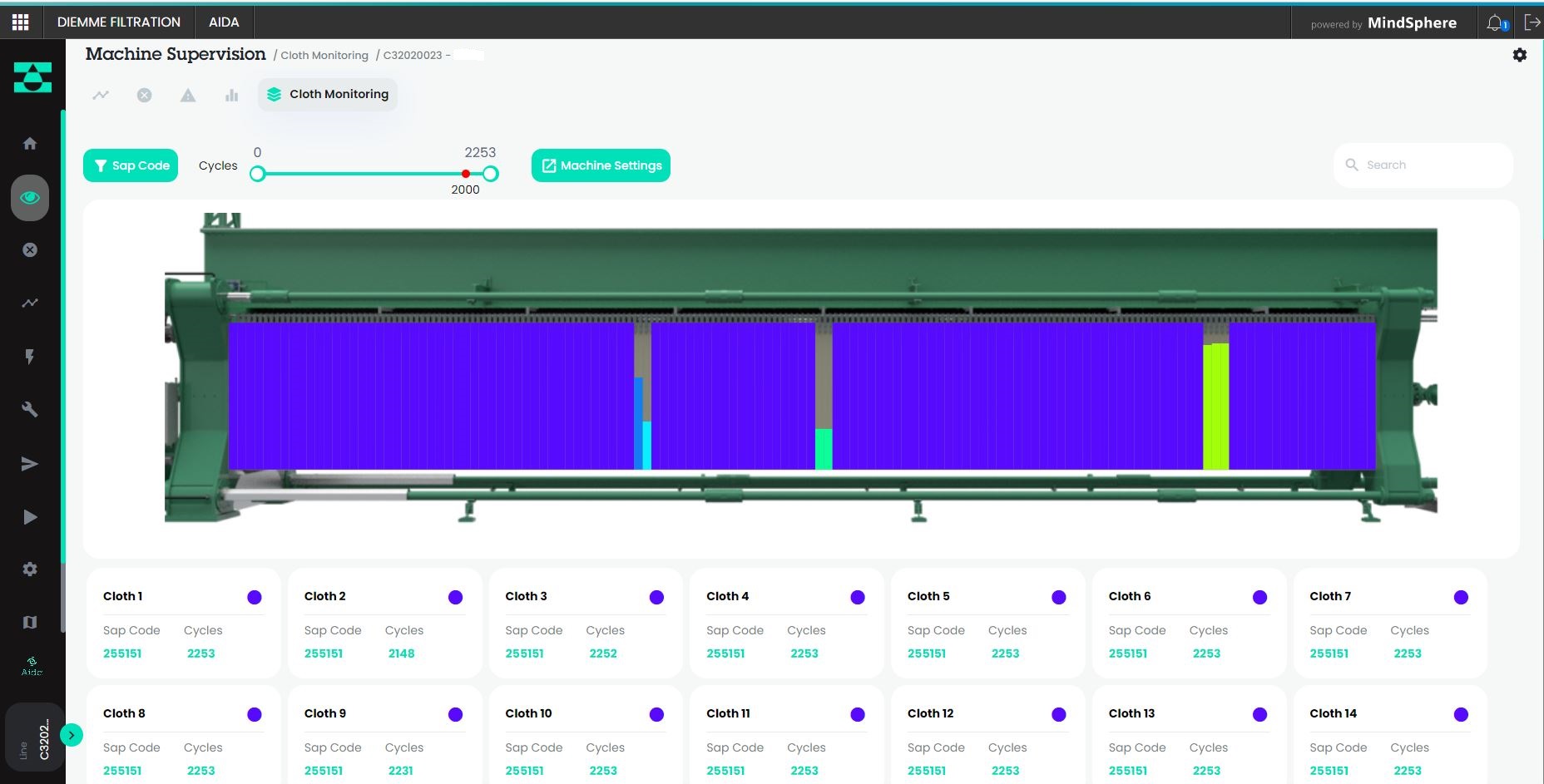The height and width of the screenshot is (784, 1544).
Task: Click the Machine Settings button
Action: [601, 165]
